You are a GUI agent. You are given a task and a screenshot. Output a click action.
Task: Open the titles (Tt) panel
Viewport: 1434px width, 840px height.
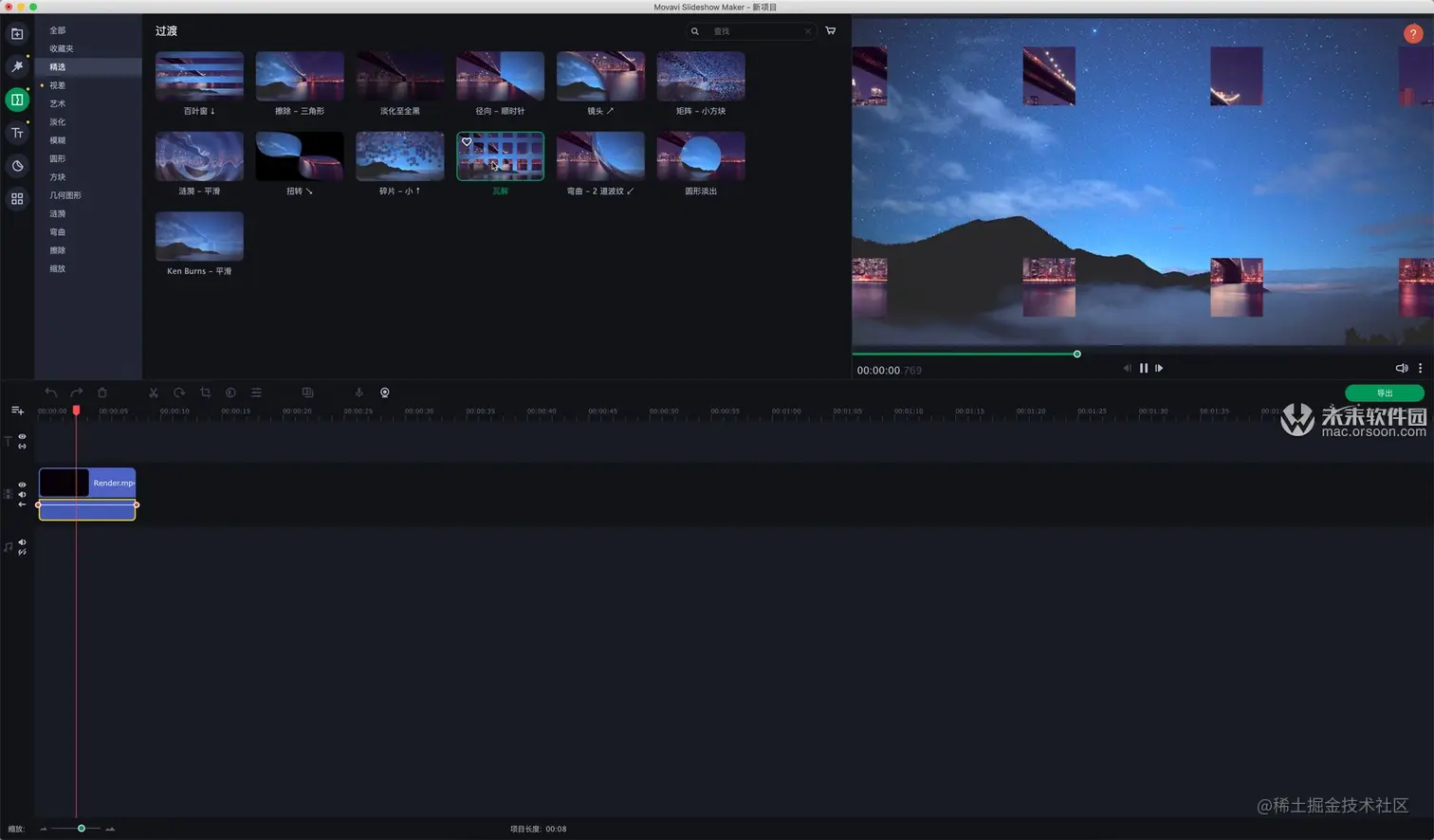(x=17, y=133)
